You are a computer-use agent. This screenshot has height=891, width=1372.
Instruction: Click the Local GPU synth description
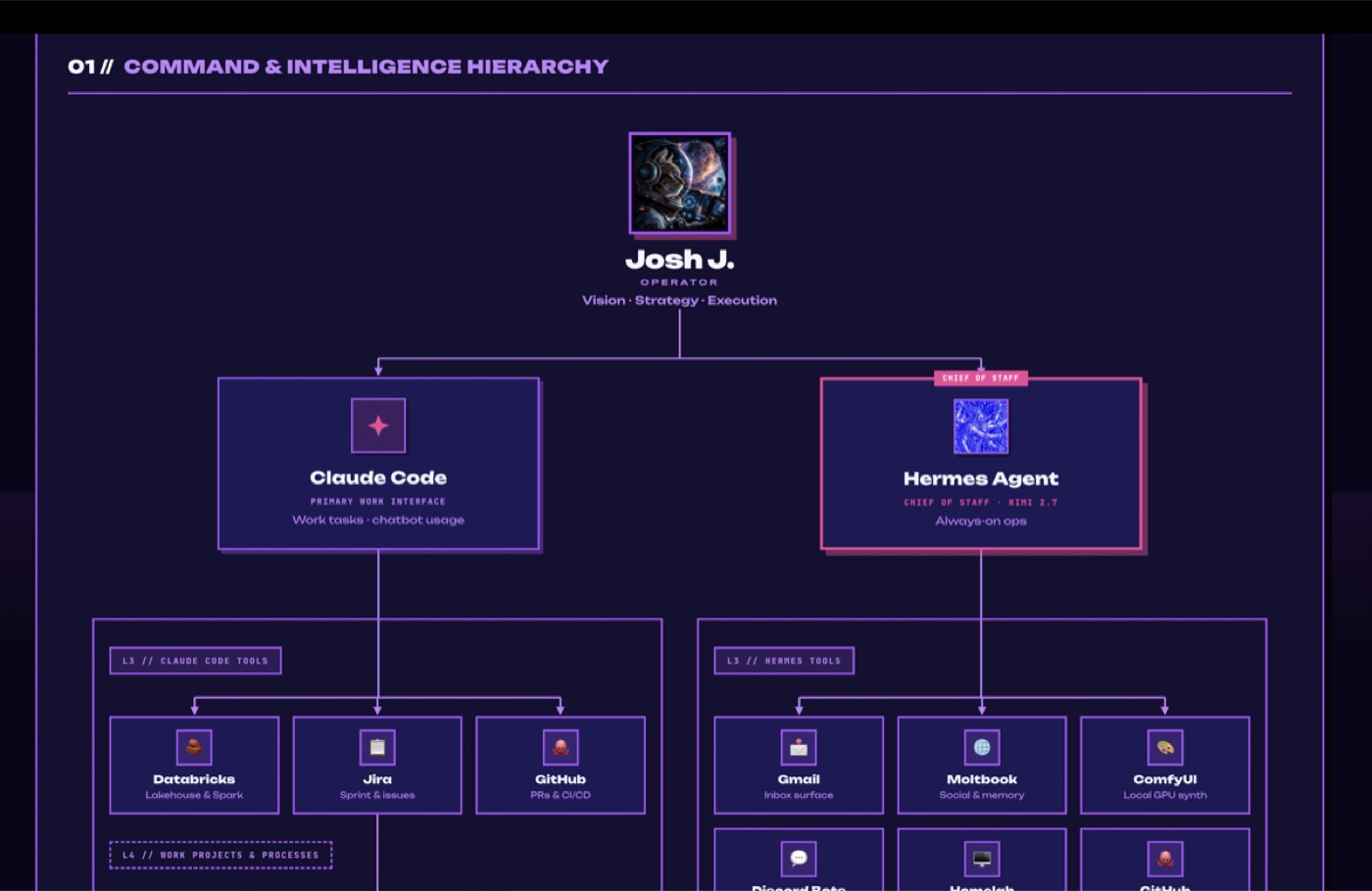point(1165,795)
